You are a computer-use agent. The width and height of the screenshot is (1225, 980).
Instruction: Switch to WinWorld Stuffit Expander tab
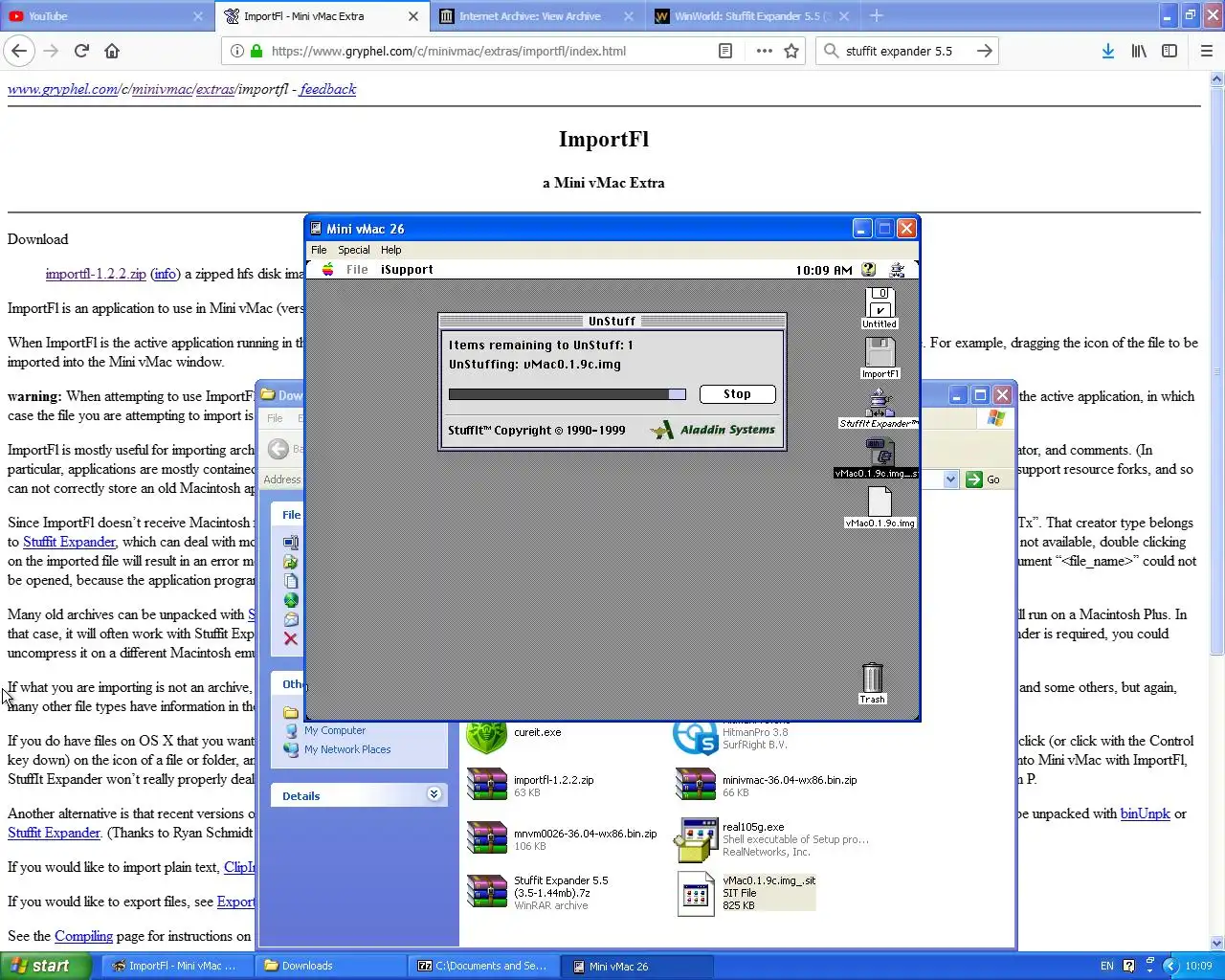(751, 15)
